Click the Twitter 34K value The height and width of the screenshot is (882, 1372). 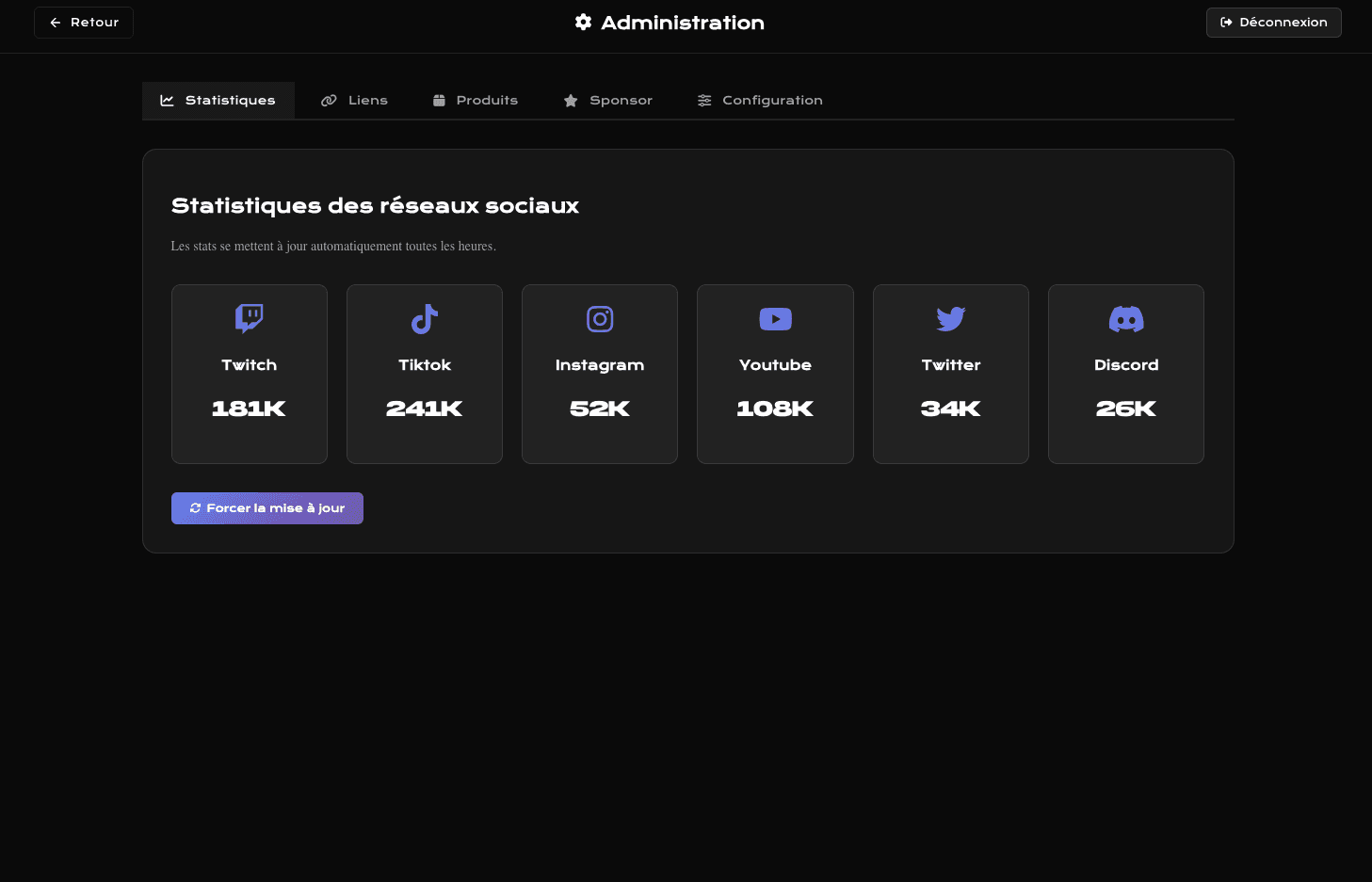951,409
